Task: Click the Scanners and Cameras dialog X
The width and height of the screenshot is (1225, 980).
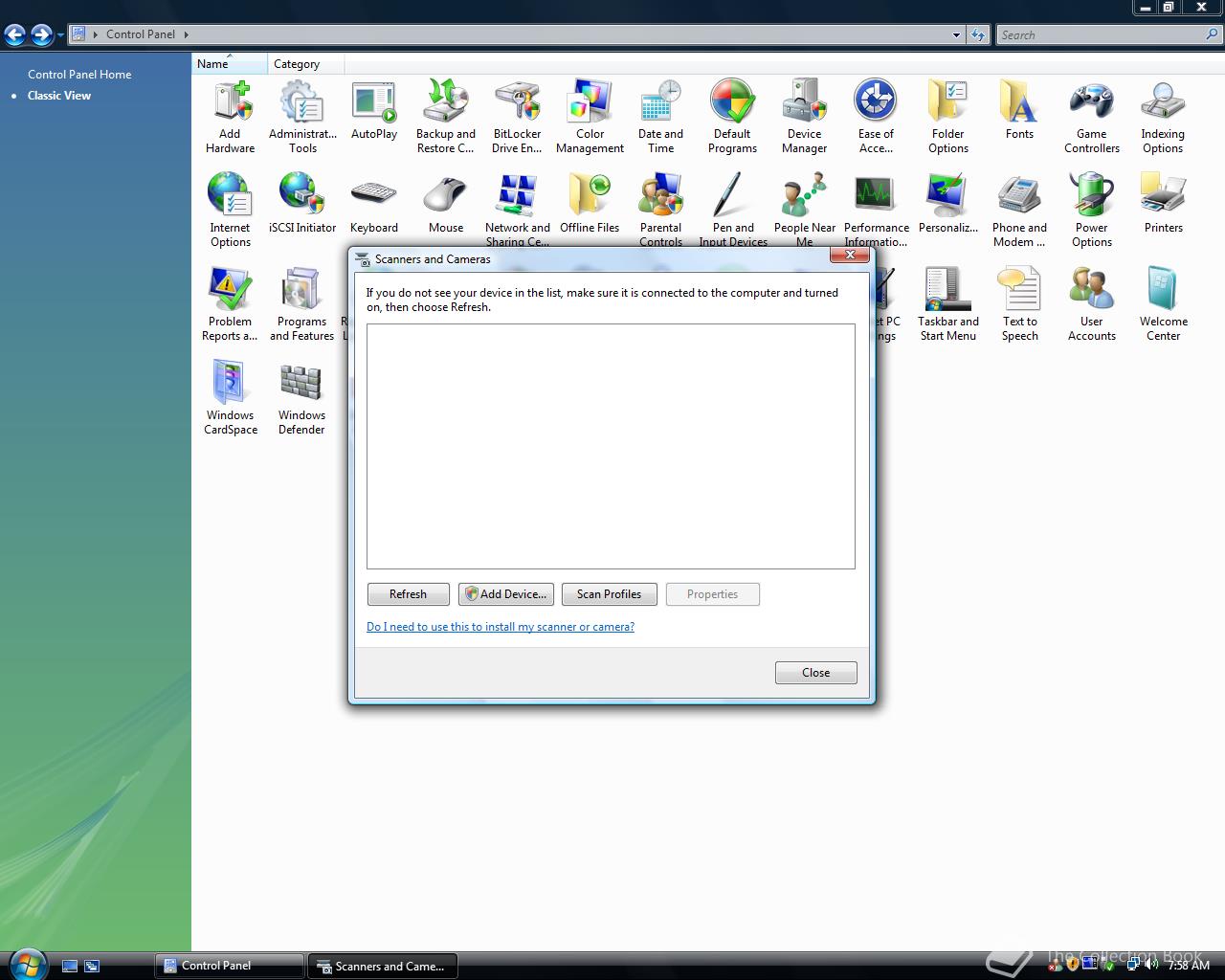Action: (x=850, y=255)
